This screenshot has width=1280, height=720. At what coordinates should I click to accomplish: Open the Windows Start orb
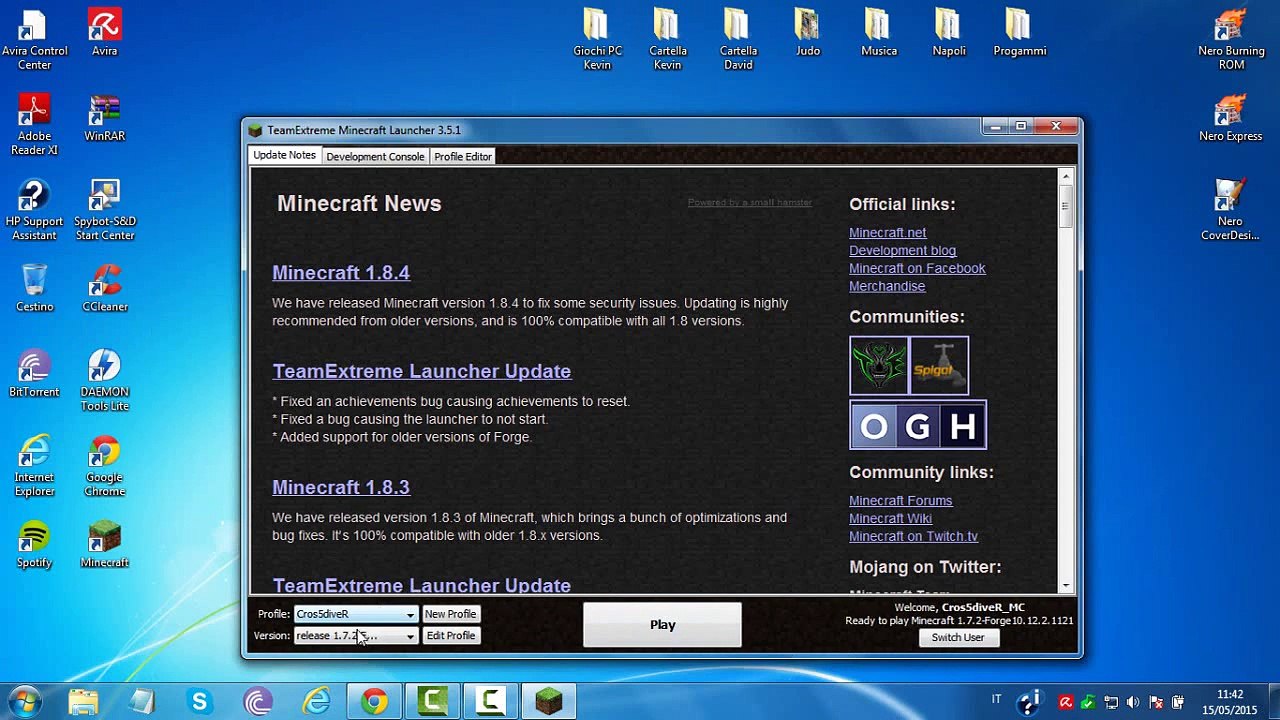[25, 702]
